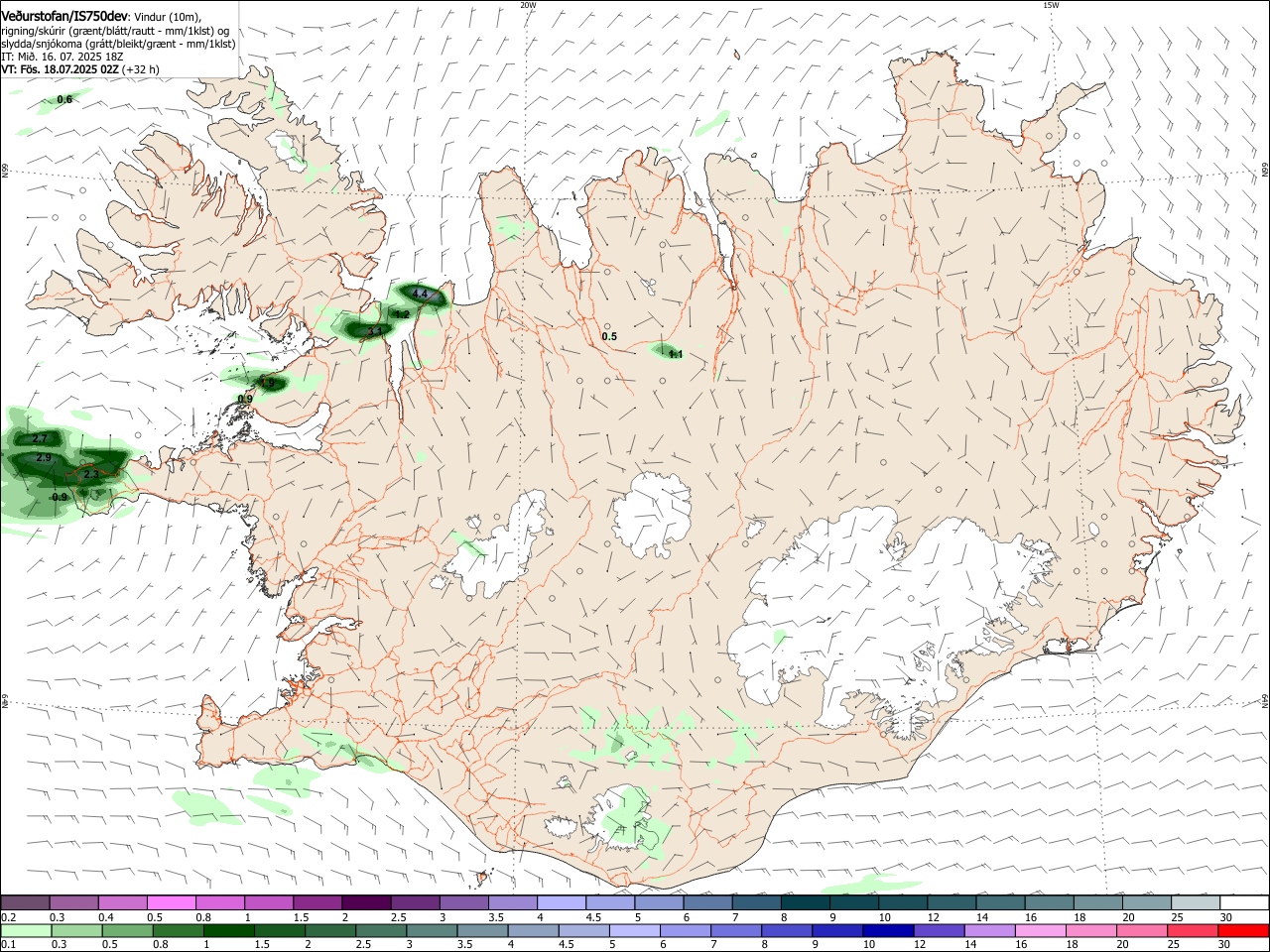Image resolution: width=1270 pixels, height=952 pixels.
Task: Select the upper legend swatch starting at 3
Action: tap(462, 903)
